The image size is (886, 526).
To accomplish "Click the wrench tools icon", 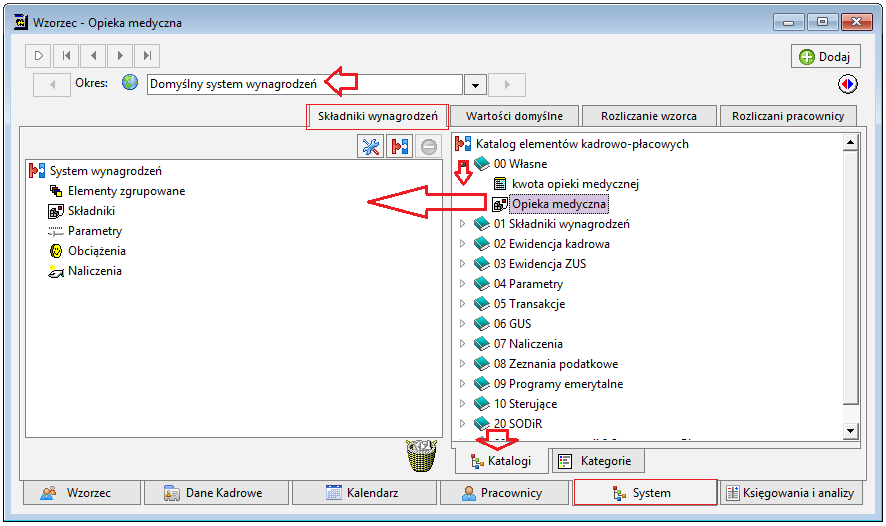I will coord(371,147).
